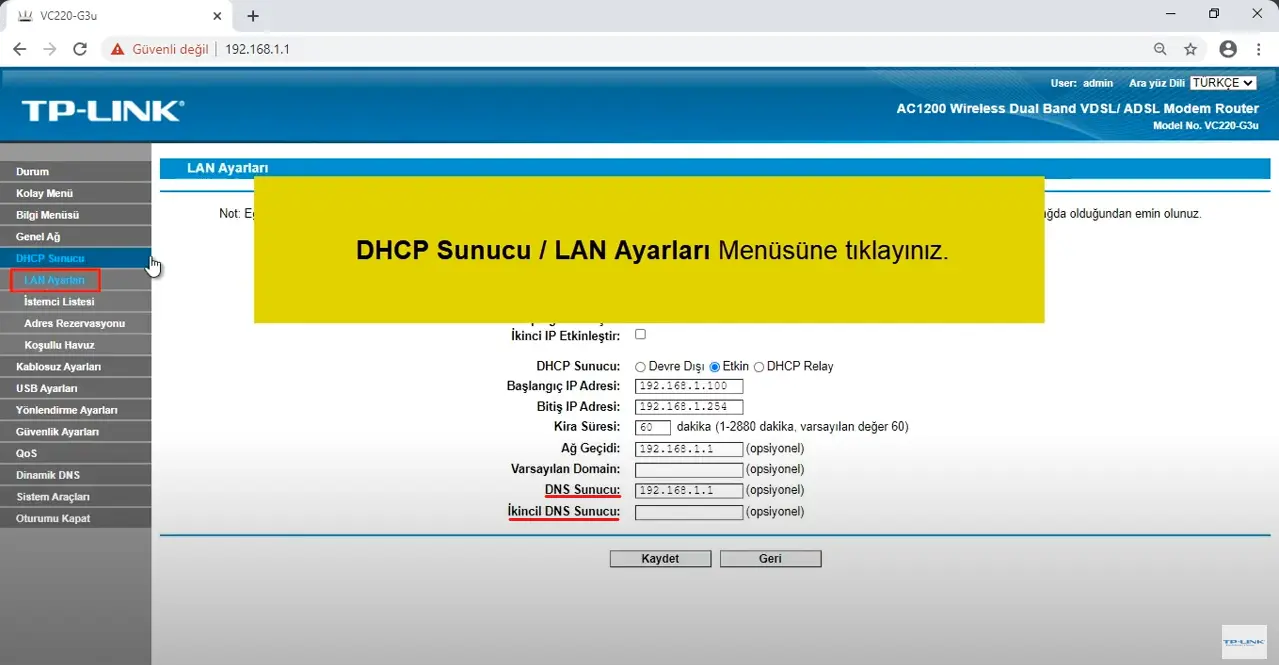Select the DHCP Relay radio button
The width and height of the screenshot is (1279, 665).
tap(759, 367)
